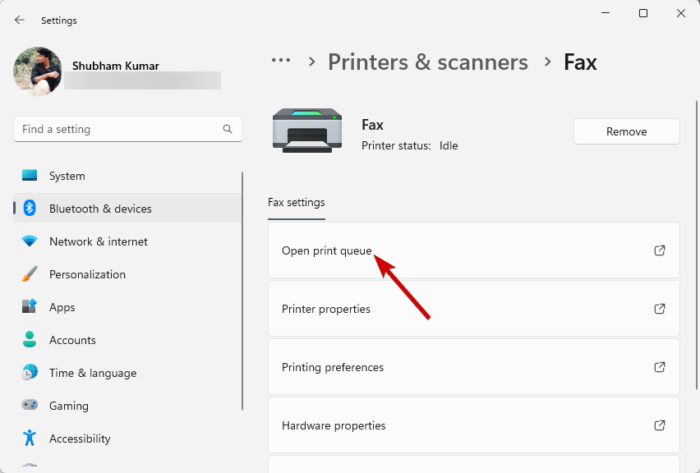Click the Accounts person icon
The image size is (700, 473).
(x=29, y=339)
